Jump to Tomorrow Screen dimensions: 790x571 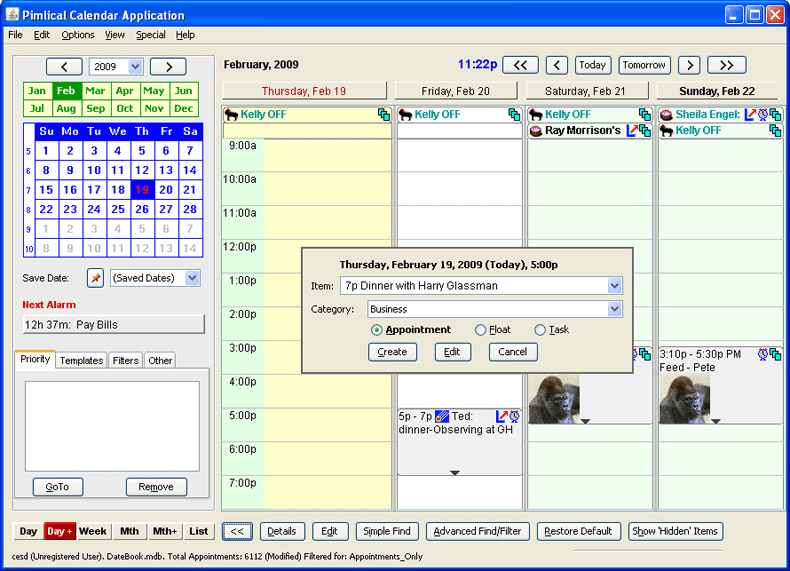[644, 65]
